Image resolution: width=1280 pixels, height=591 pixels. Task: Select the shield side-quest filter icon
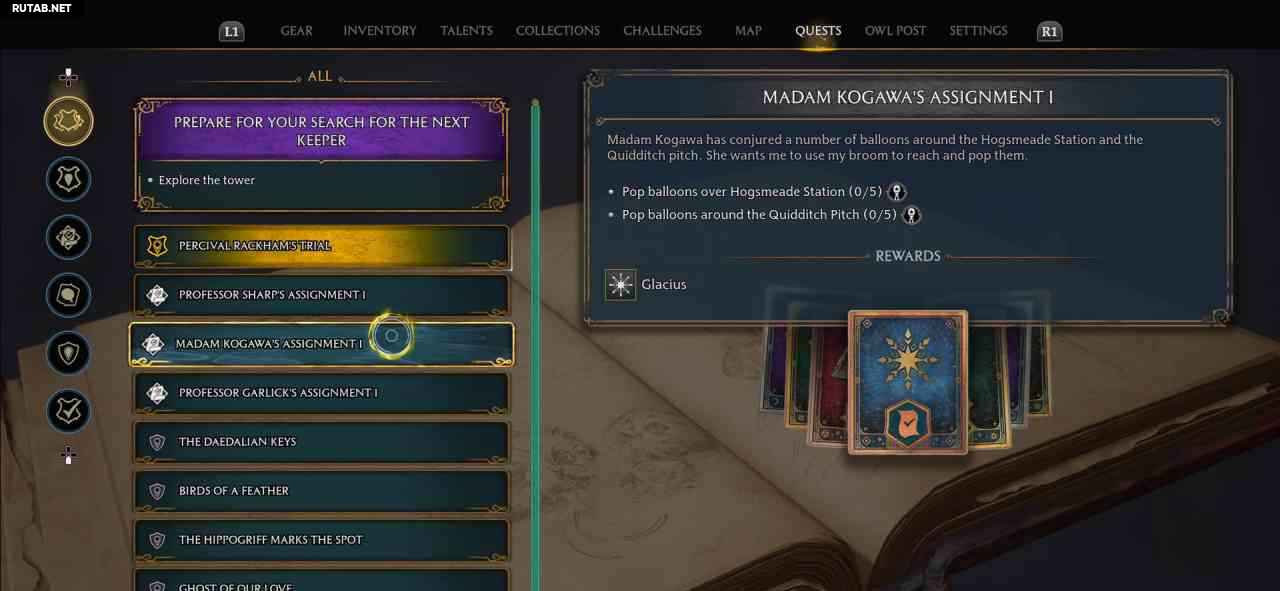pos(68,353)
